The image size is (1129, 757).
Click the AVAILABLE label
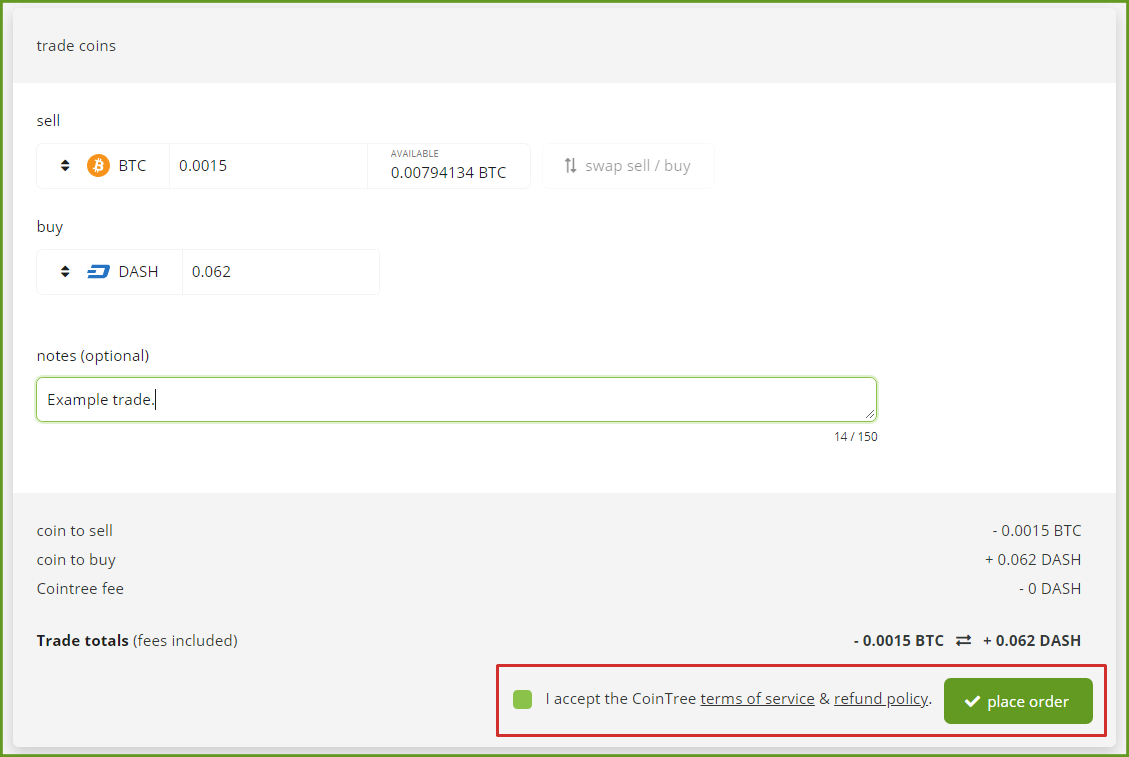[415, 153]
